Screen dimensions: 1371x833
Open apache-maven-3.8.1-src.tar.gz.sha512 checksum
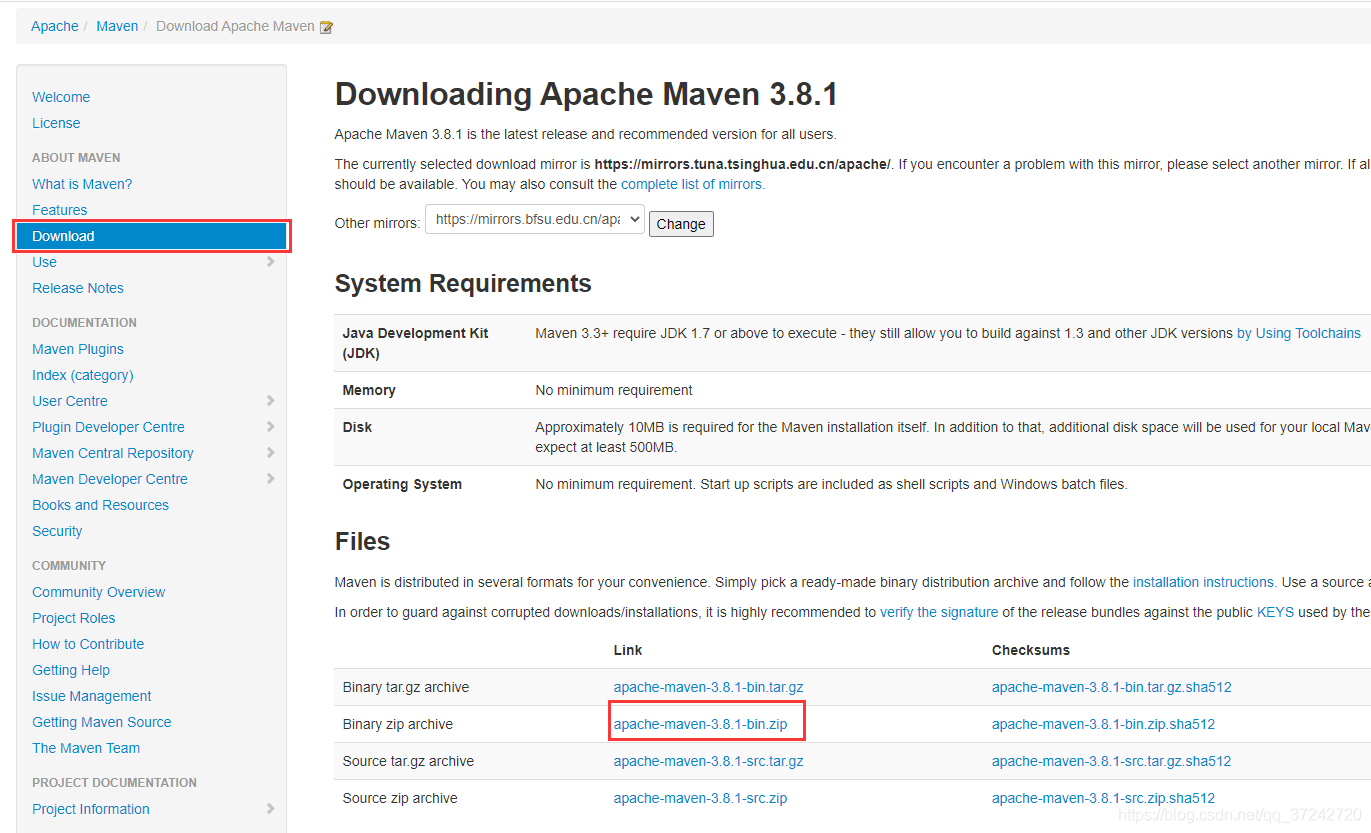tap(1112, 761)
